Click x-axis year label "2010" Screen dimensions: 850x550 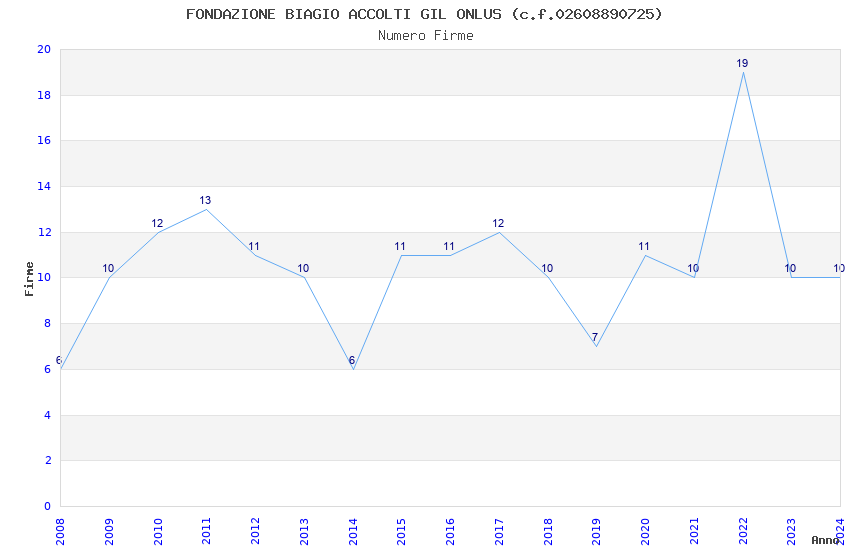pos(158,531)
